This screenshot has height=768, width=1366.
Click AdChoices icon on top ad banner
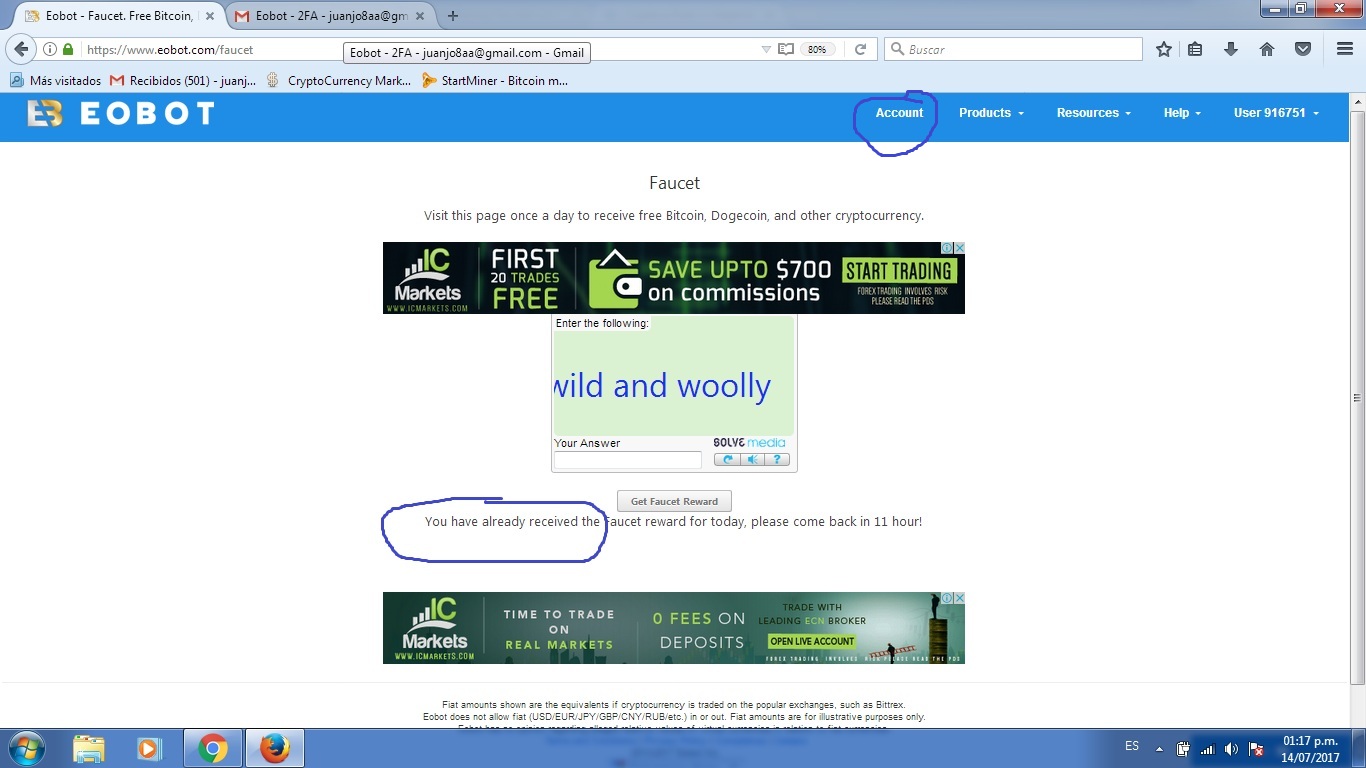point(947,248)
